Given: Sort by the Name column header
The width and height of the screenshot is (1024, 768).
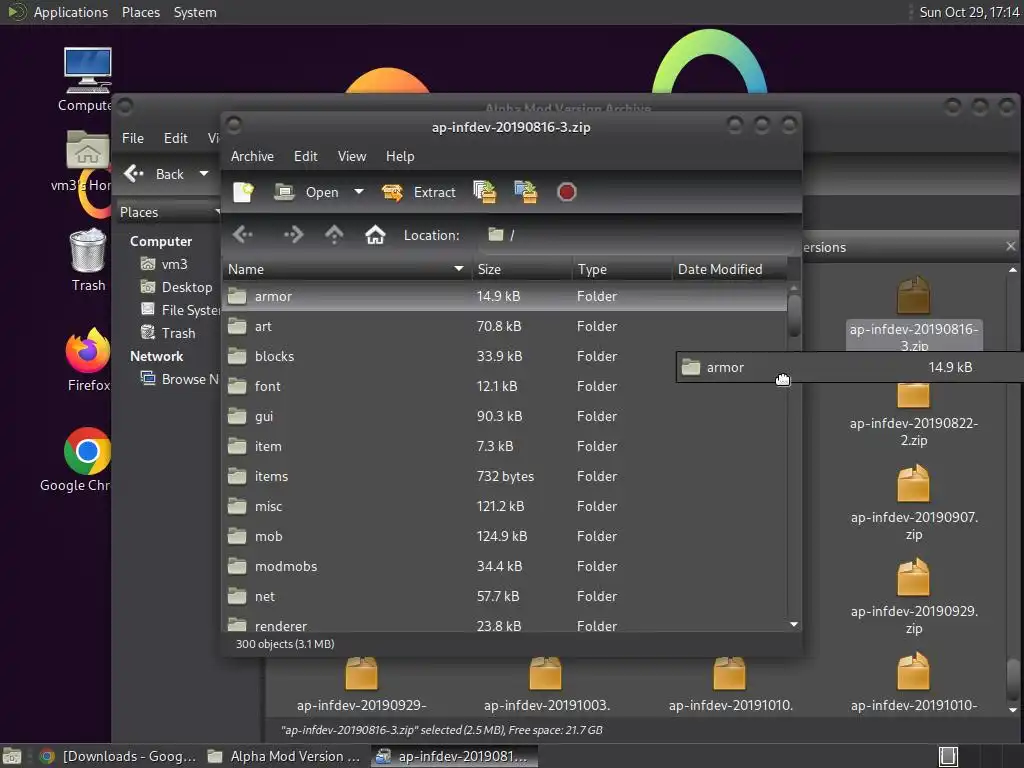Looking at the screenshot, I should (347, 269).
